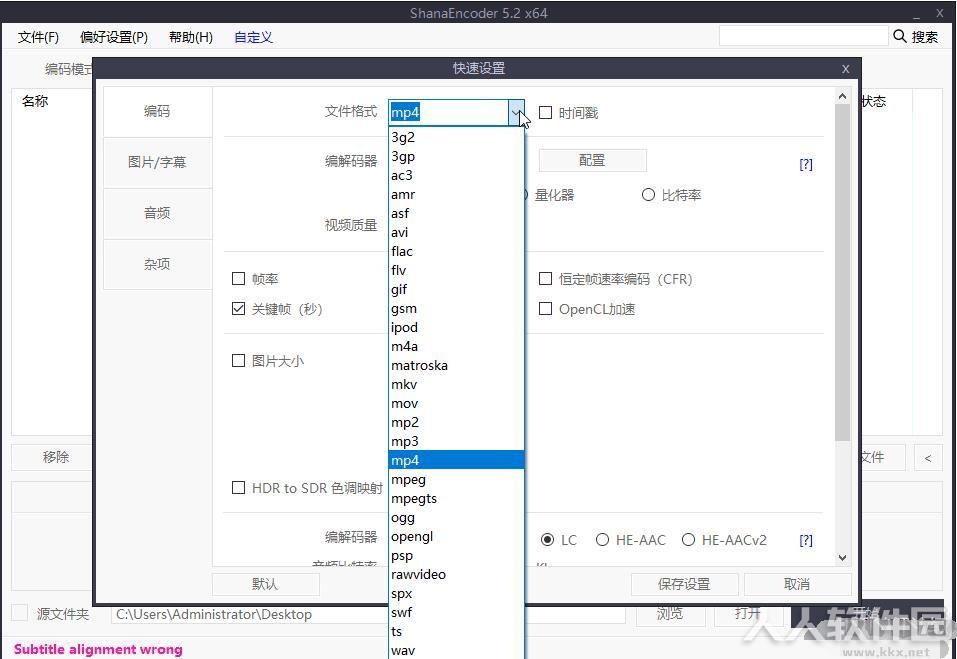Screen dimensions: 957x659
Task: Click the search magnifier icon
Action: (x=900, y=36)
